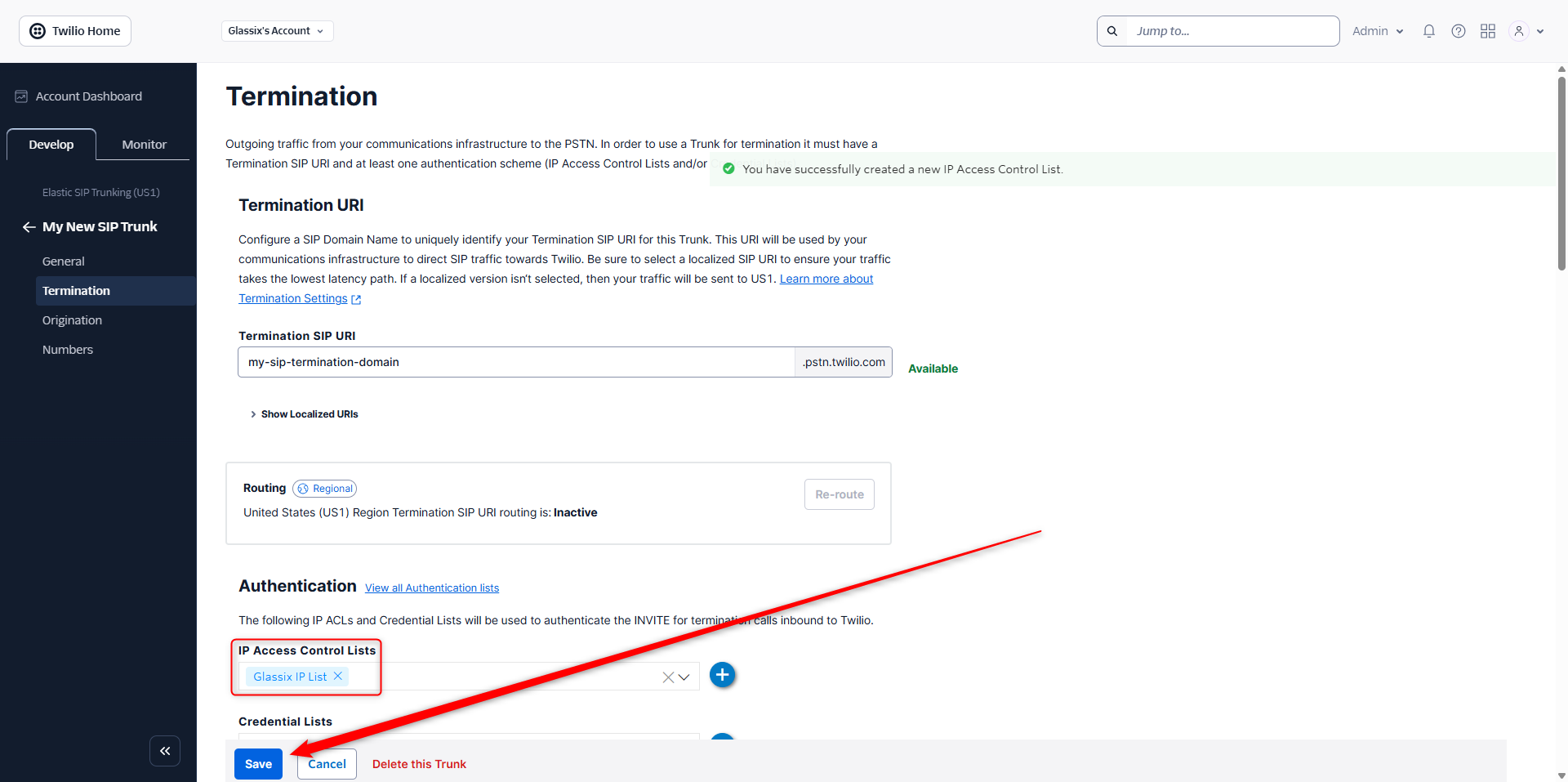Add new IP Access Control List plus button
Screen dimensions: 1568x782
(x=723, y=675)
